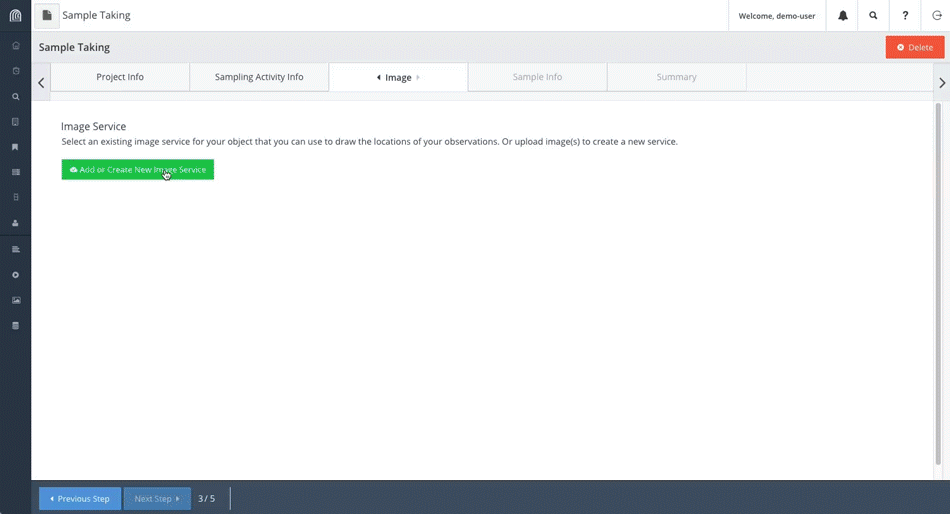
Task: Open the sidebar left-aligned lines icon
Action: [16, 249]
